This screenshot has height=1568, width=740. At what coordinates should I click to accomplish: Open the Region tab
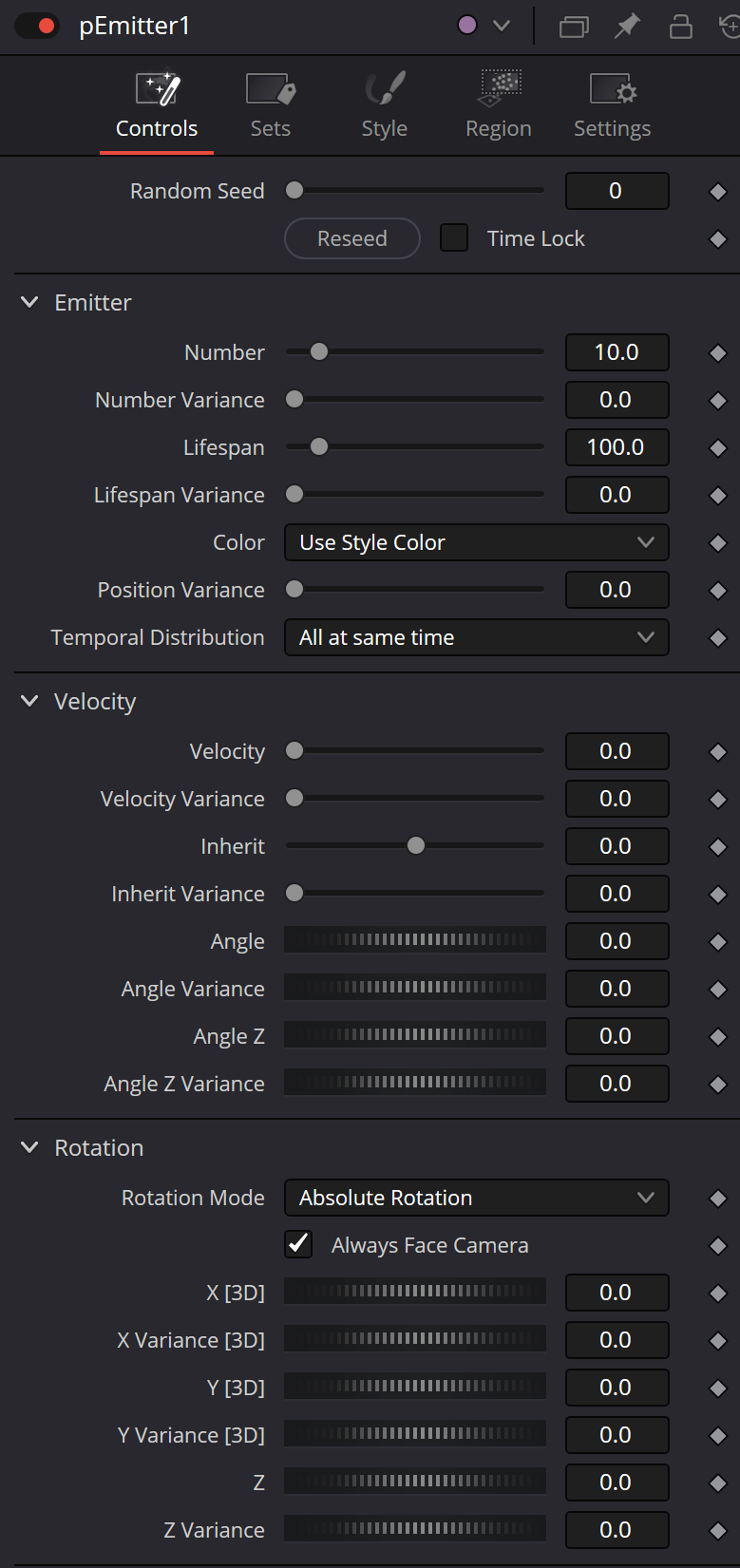[x=499, y=105]
